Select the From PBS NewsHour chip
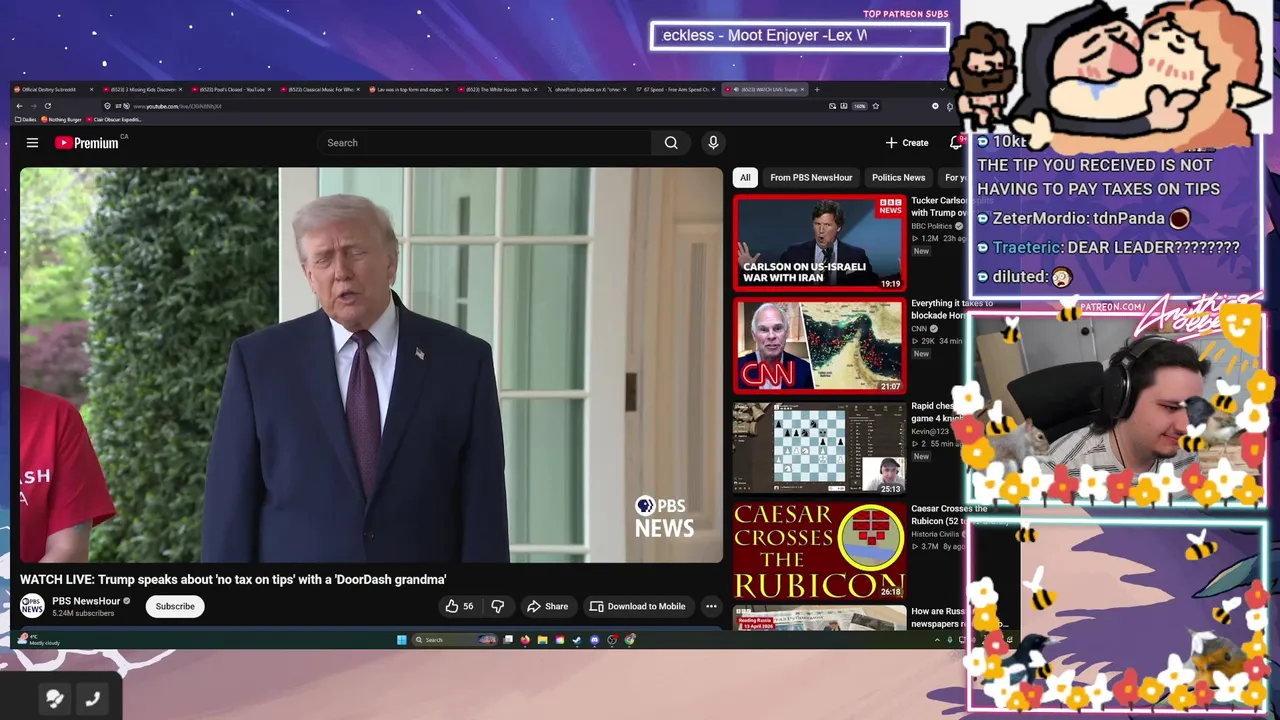The image size is (1280, 720). [811, 177]
